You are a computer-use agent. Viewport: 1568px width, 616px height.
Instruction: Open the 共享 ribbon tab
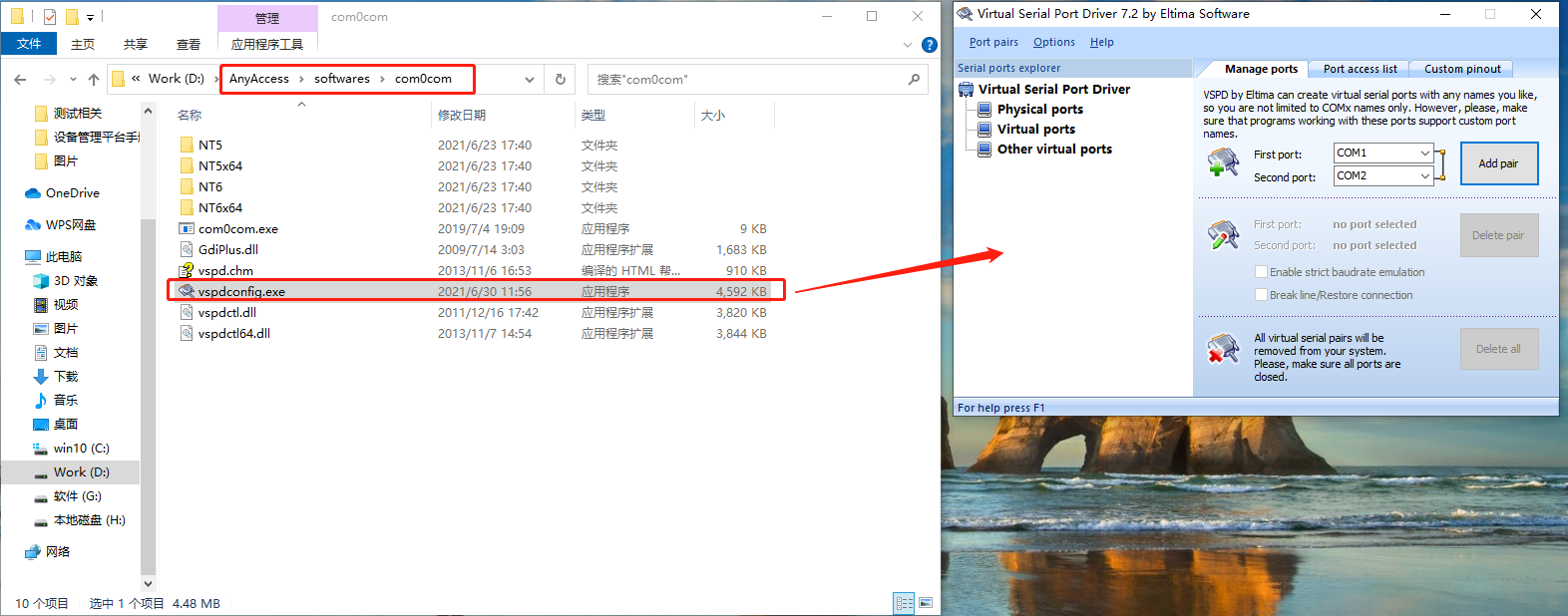pyautogui.click(x=136, y=44)
